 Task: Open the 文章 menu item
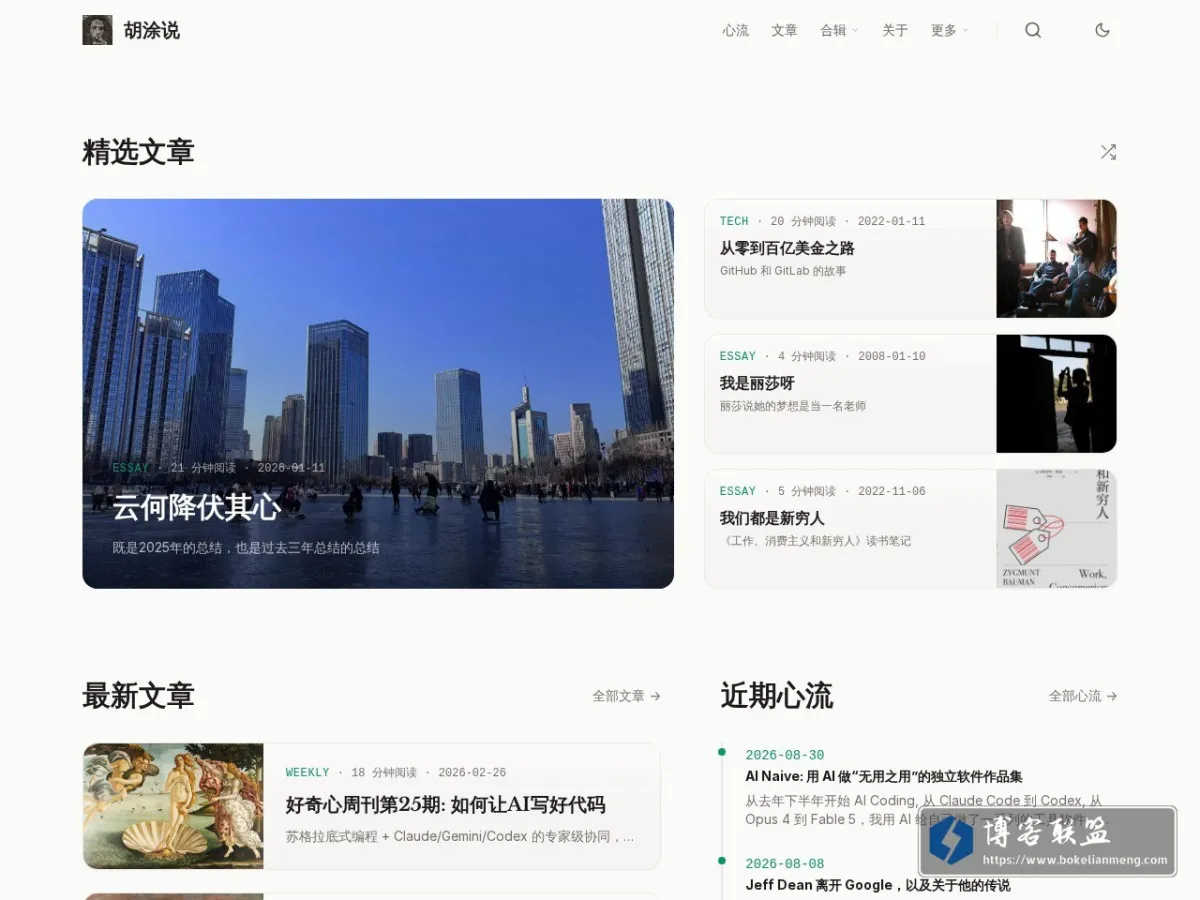point(784,30)
